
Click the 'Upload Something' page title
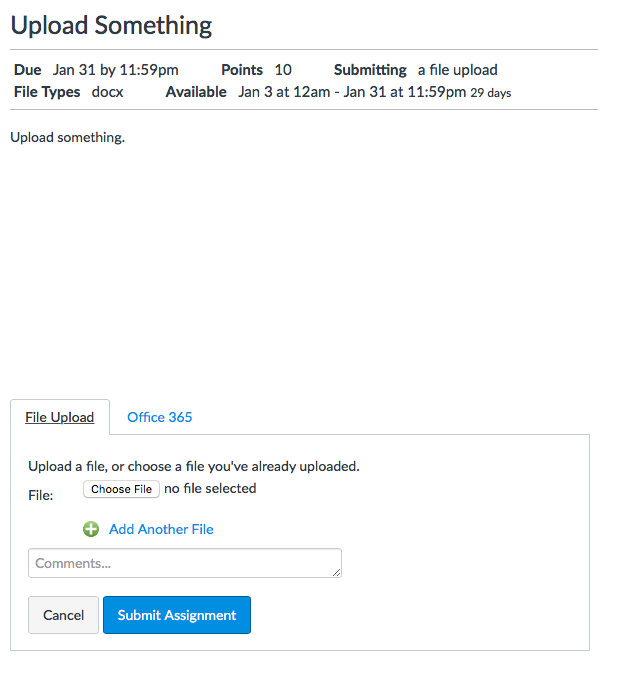click(111, 25)
